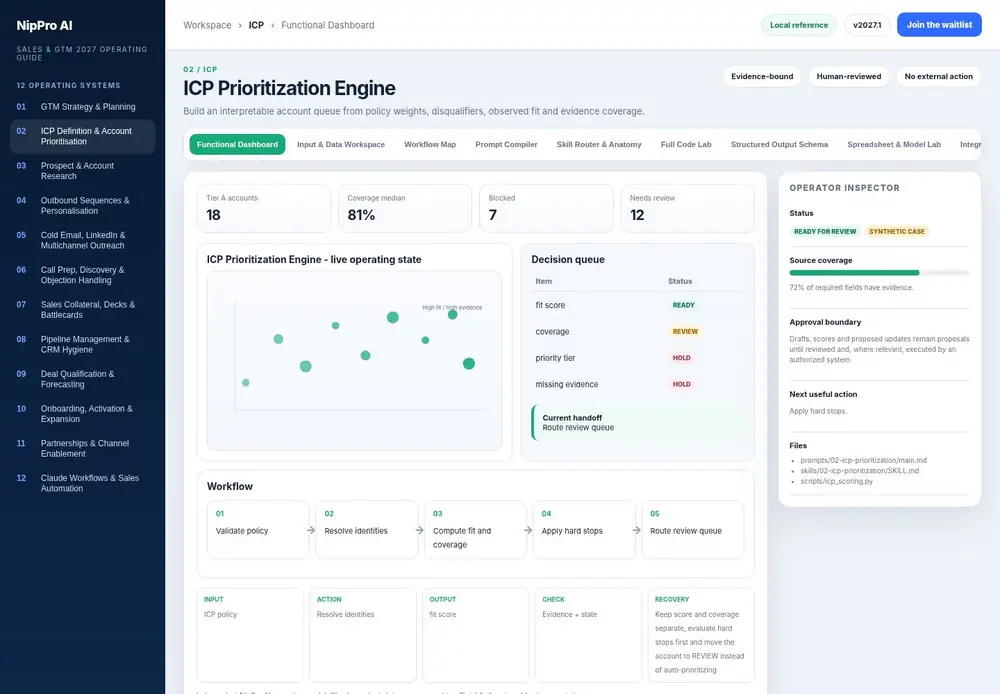The height and width of the screenshot is (694, 1000).
Task: Select ICP Definition & Account Prioritisation
Action: [x=82, y=136]
